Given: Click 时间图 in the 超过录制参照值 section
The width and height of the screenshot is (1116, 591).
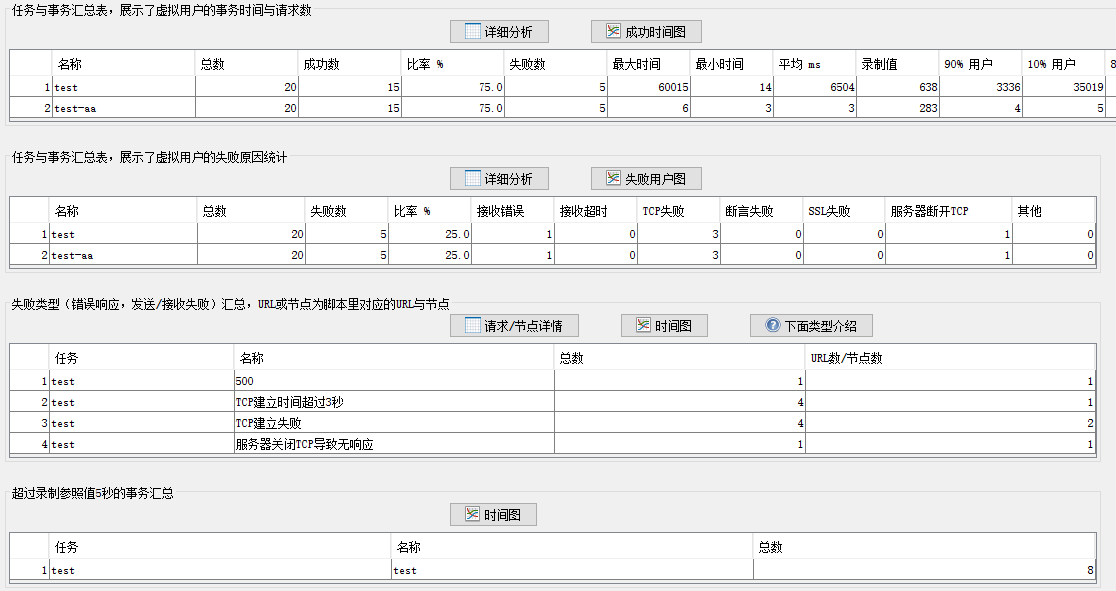Looking at the screenshot, I should click(x=493, y=515).
